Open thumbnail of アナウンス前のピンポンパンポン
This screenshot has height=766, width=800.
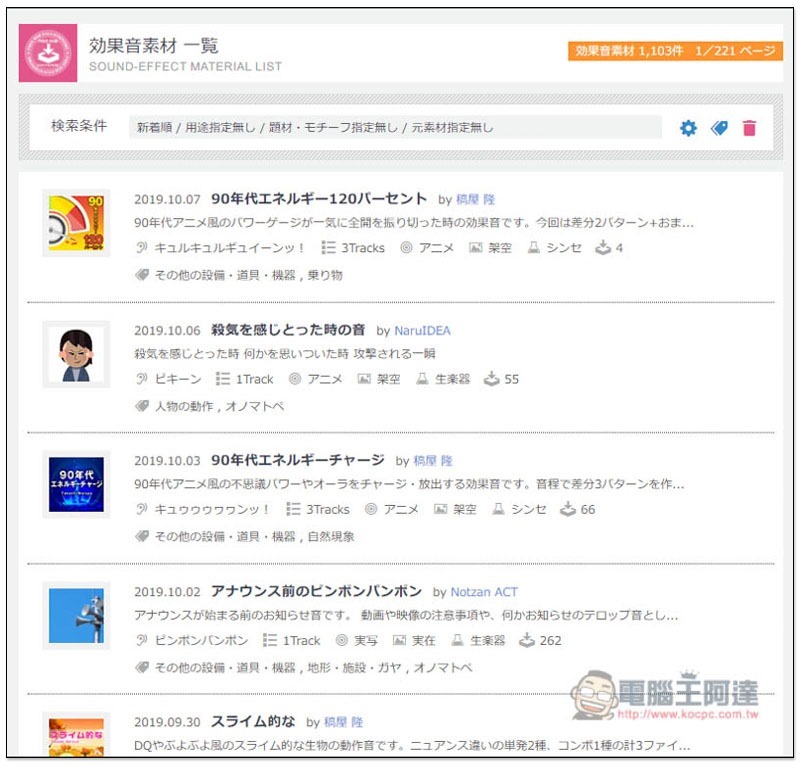[76, 615]
